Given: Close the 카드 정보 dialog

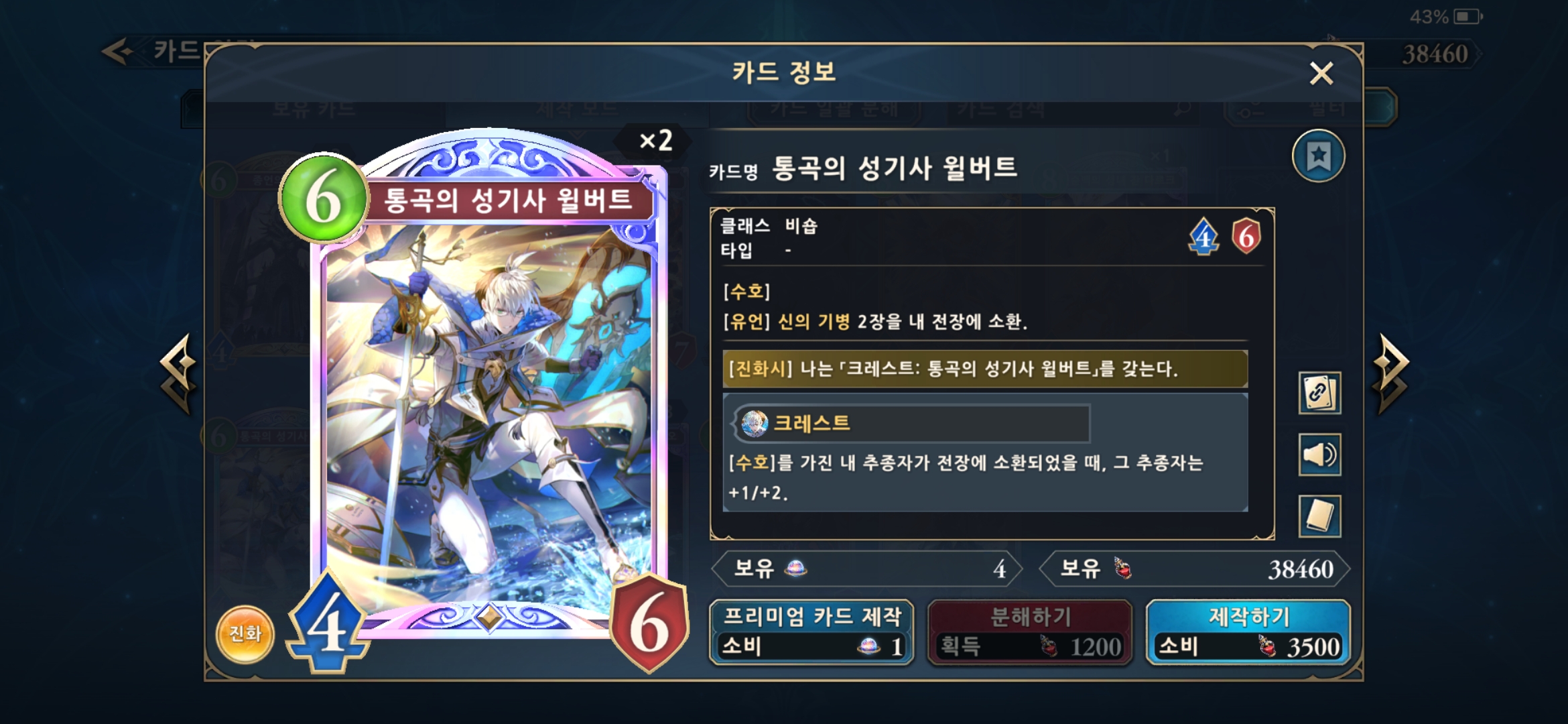Looking at the screenshot, I should [x=1321, y=73].
